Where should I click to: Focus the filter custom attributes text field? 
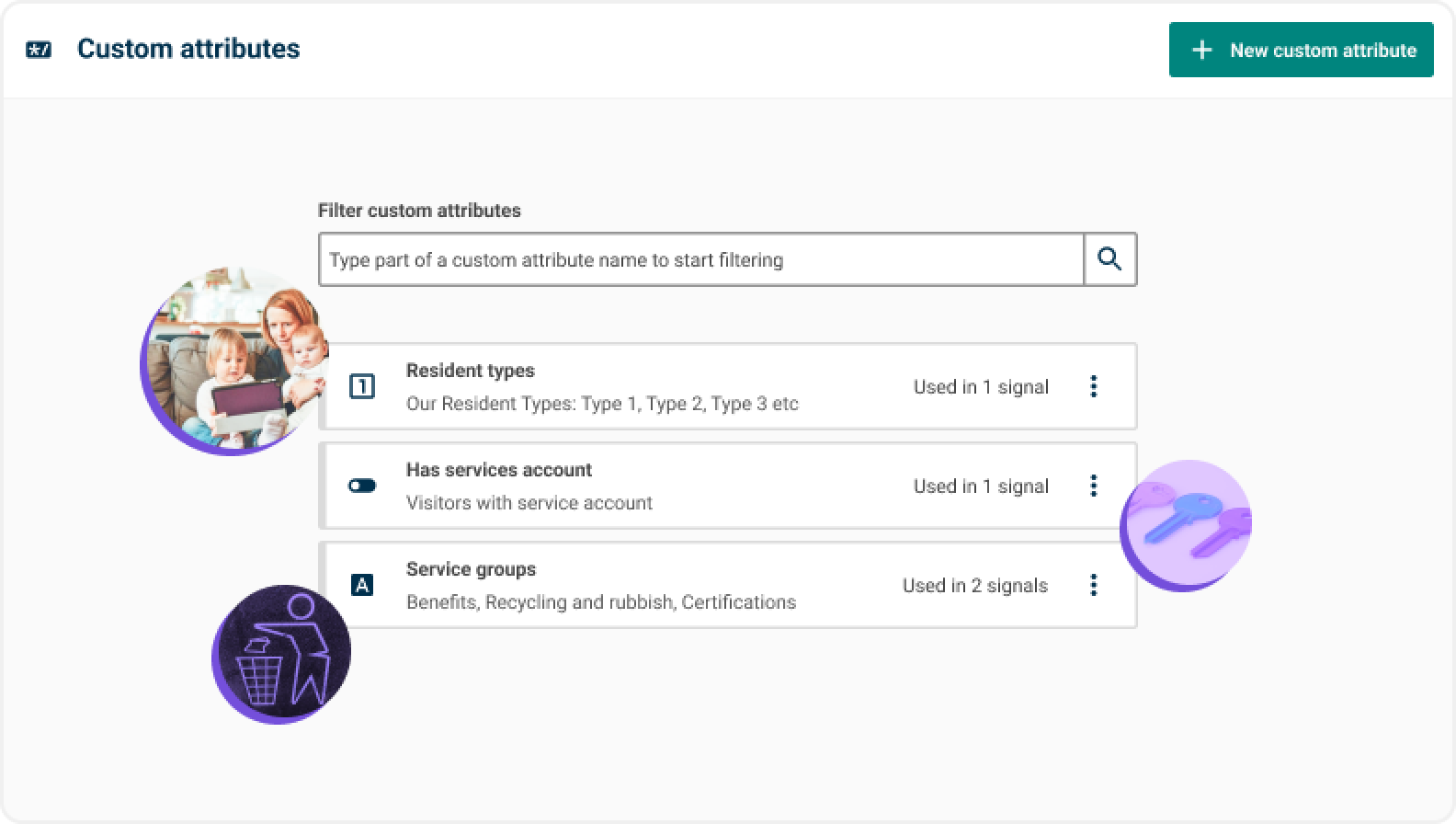700,259
